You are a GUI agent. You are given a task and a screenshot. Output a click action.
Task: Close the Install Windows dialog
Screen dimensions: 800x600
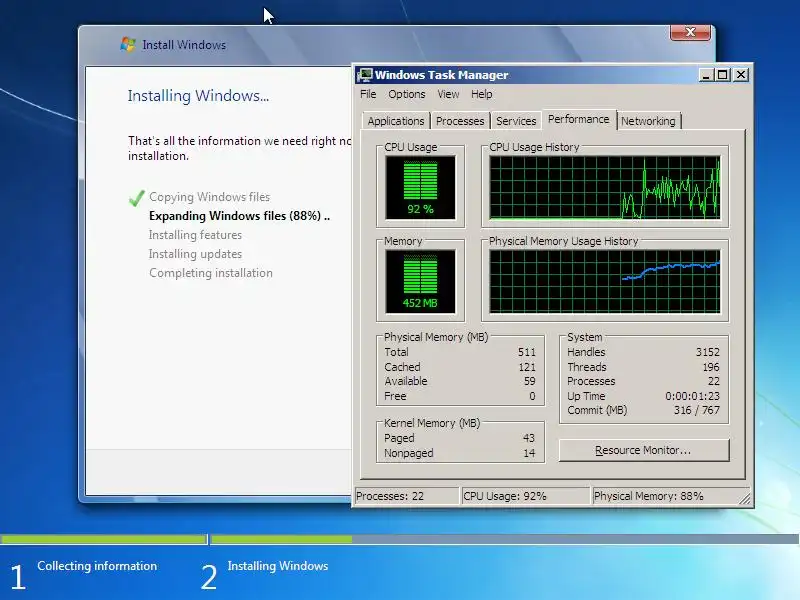coord(690,32)
